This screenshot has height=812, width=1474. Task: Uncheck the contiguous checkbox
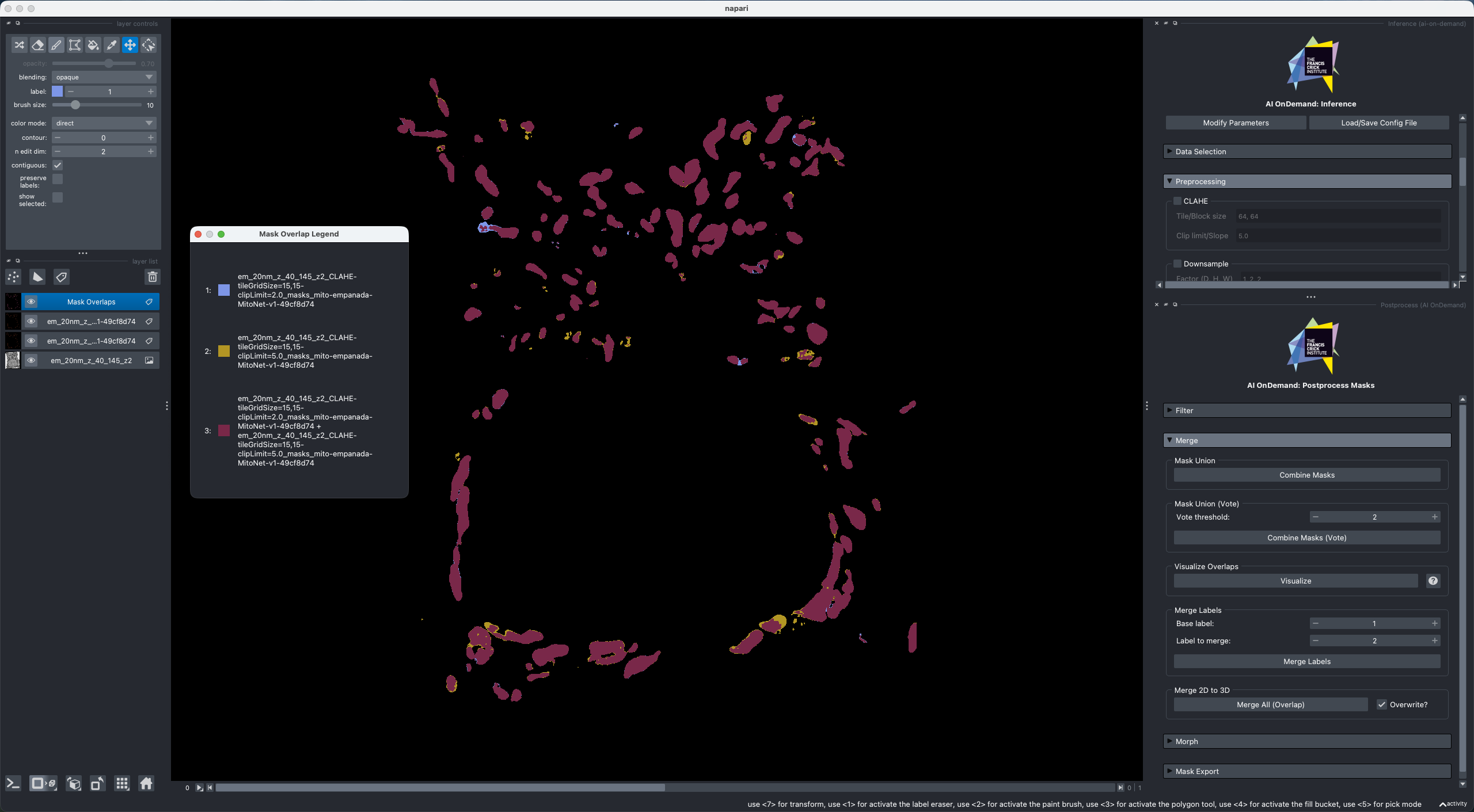(x=58, y=165)
